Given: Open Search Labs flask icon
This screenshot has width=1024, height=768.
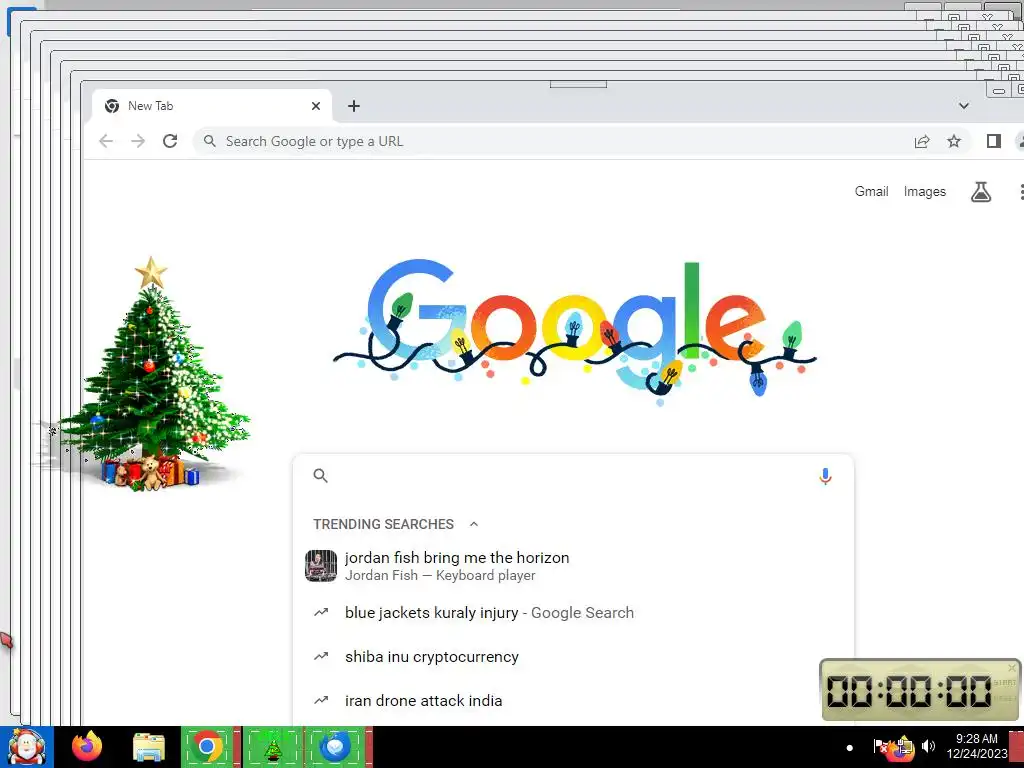Looking at the screenshot, I should 981,192.
